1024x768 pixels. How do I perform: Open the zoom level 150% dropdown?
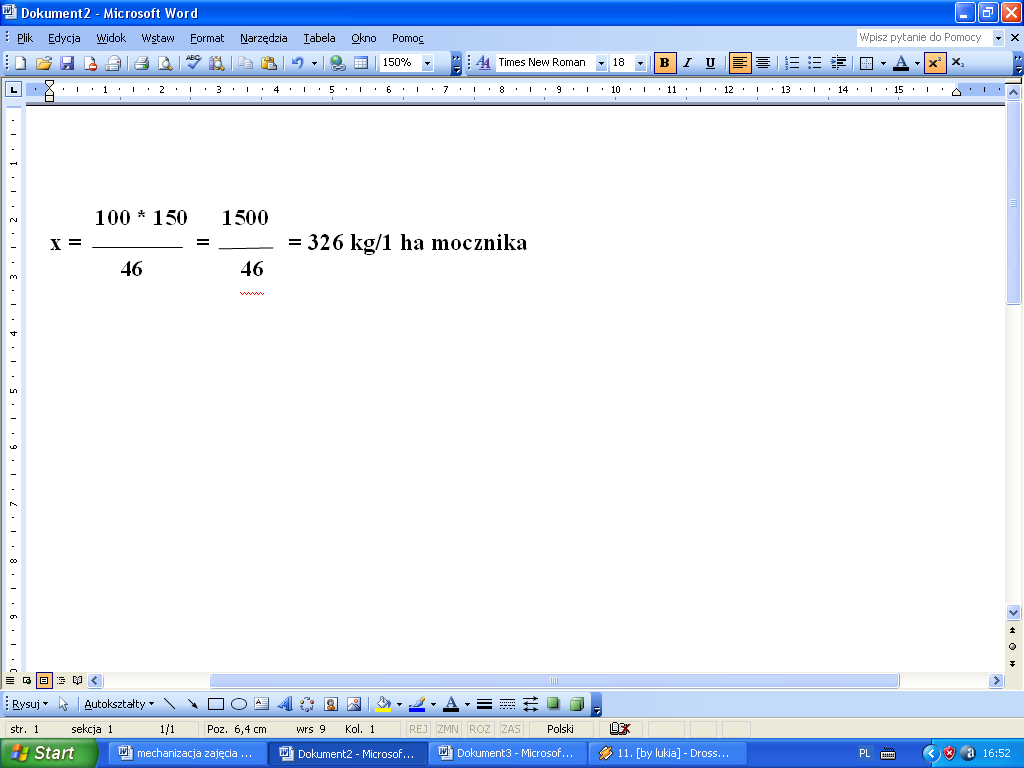(427, 63)
